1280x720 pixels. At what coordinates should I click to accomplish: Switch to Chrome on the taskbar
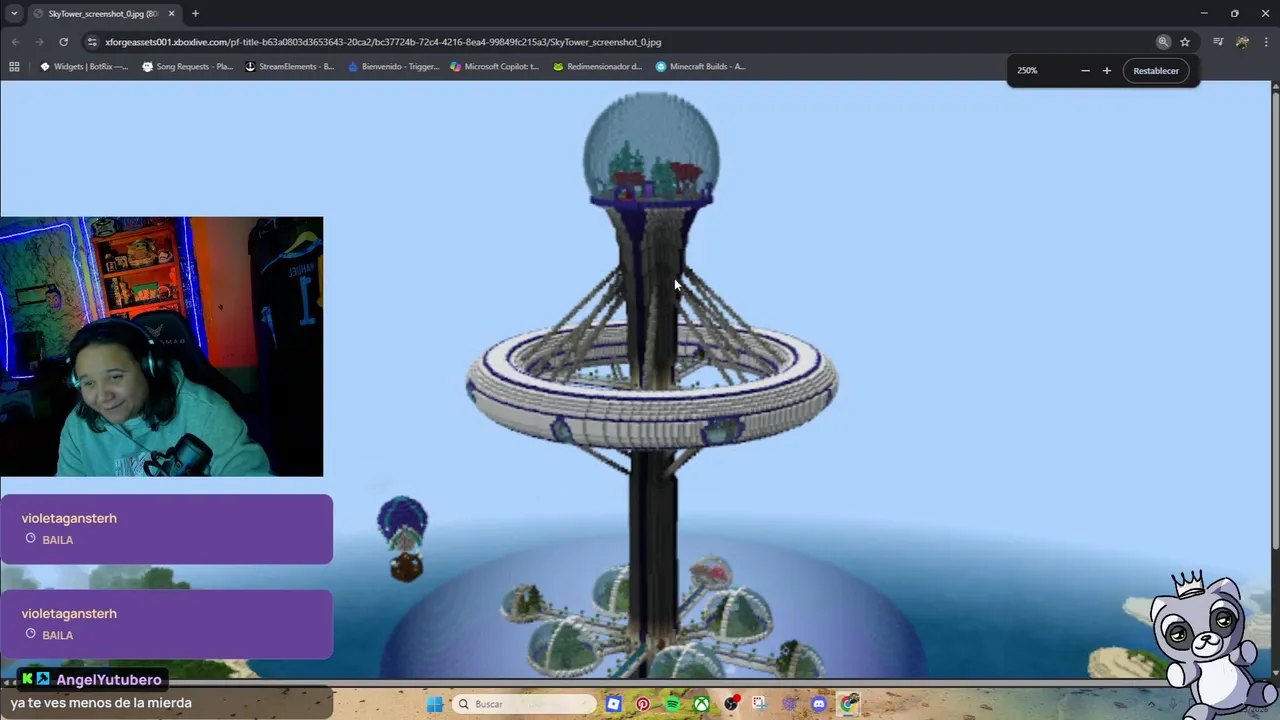(x=848, y=704)
